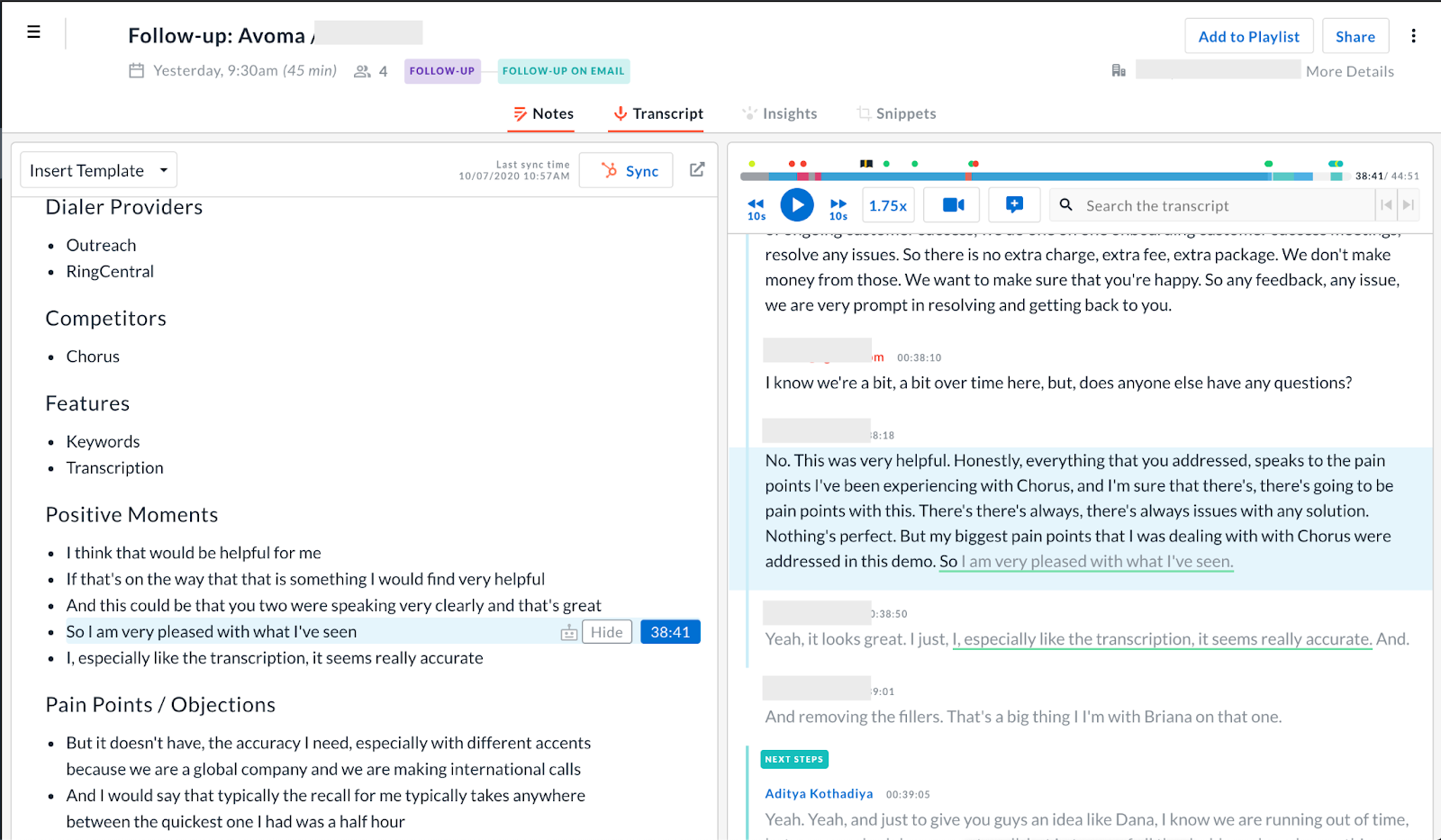Sync notes to HubSpot with Sync button
1441x840 pixels.
pos(626,170)
